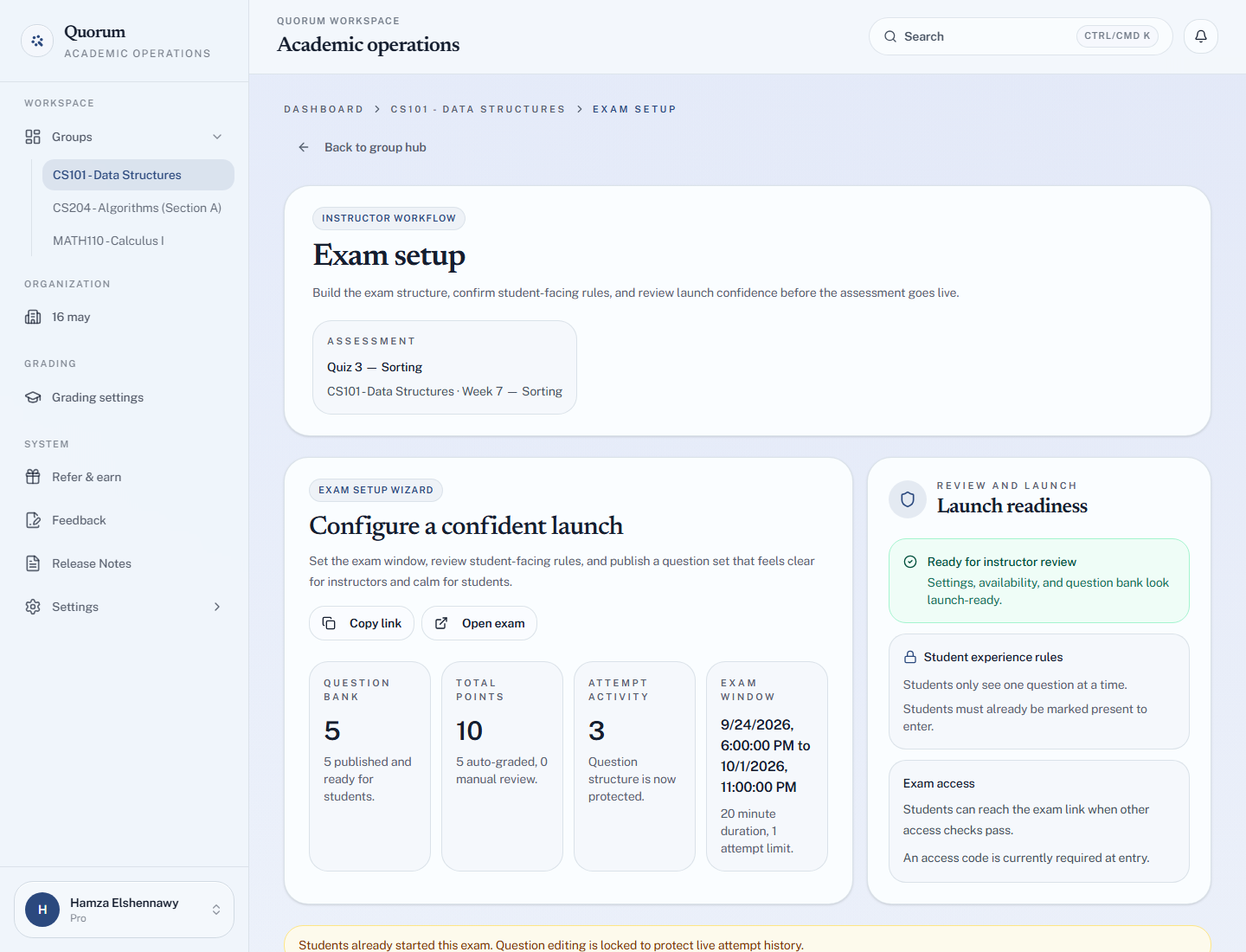Click the Exam Setup Wizard badge
The width and height of the screenshot is (1246, 952).
pos(376,490)
